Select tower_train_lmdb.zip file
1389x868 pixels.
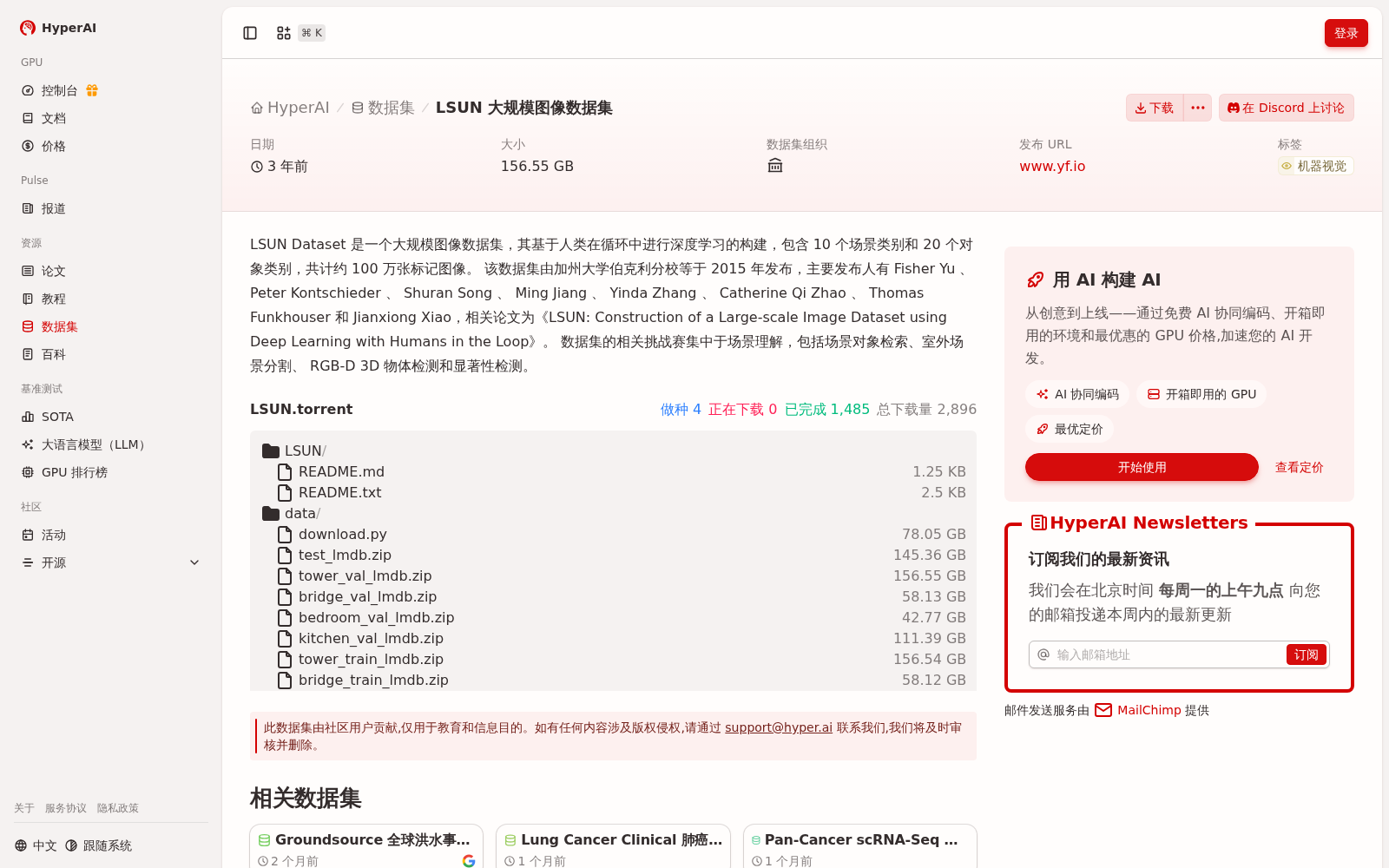(x=613, y=659)
